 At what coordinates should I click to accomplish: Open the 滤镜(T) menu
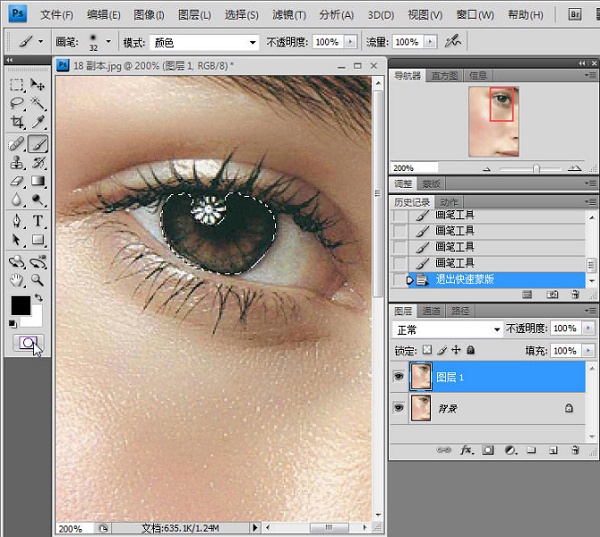[x=289, y=15]
